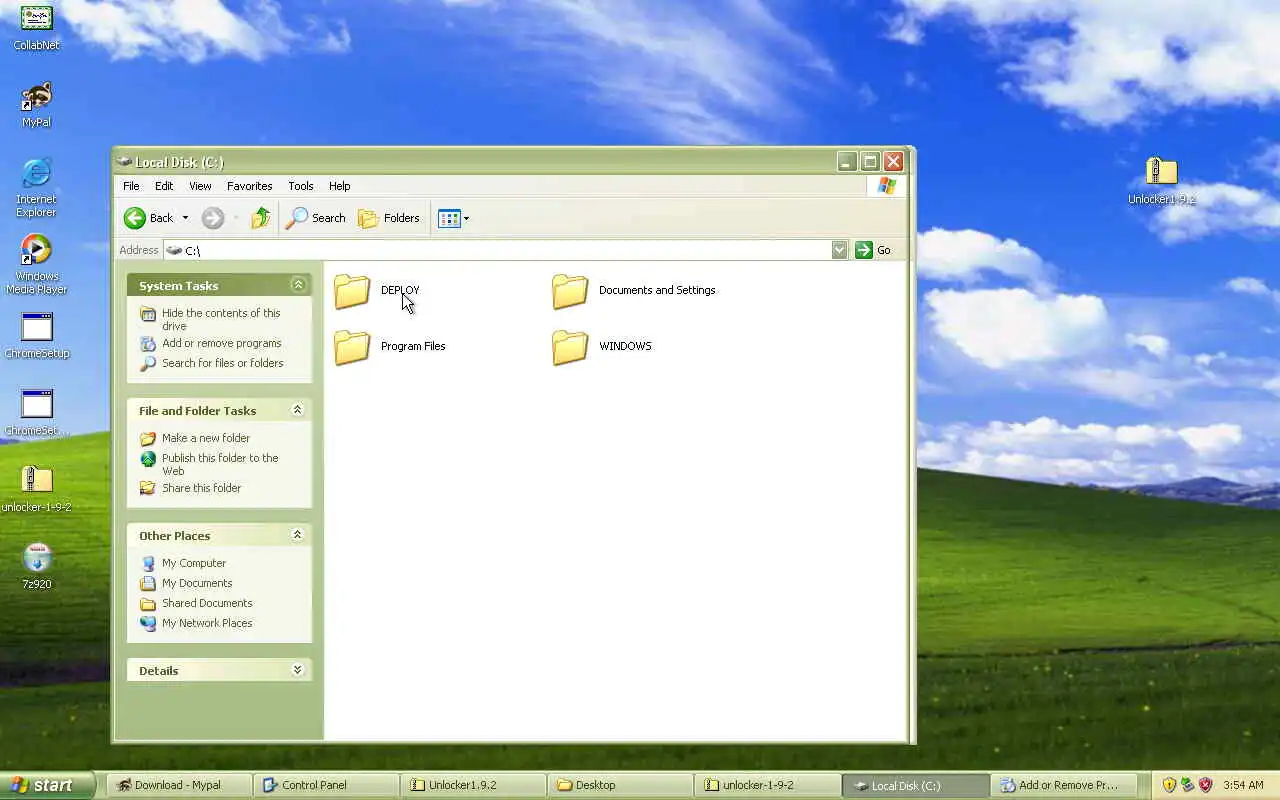The height and width of the screenshot is (800, 1280).
Task: Open the Edit menu
Action: click(164, 186)
